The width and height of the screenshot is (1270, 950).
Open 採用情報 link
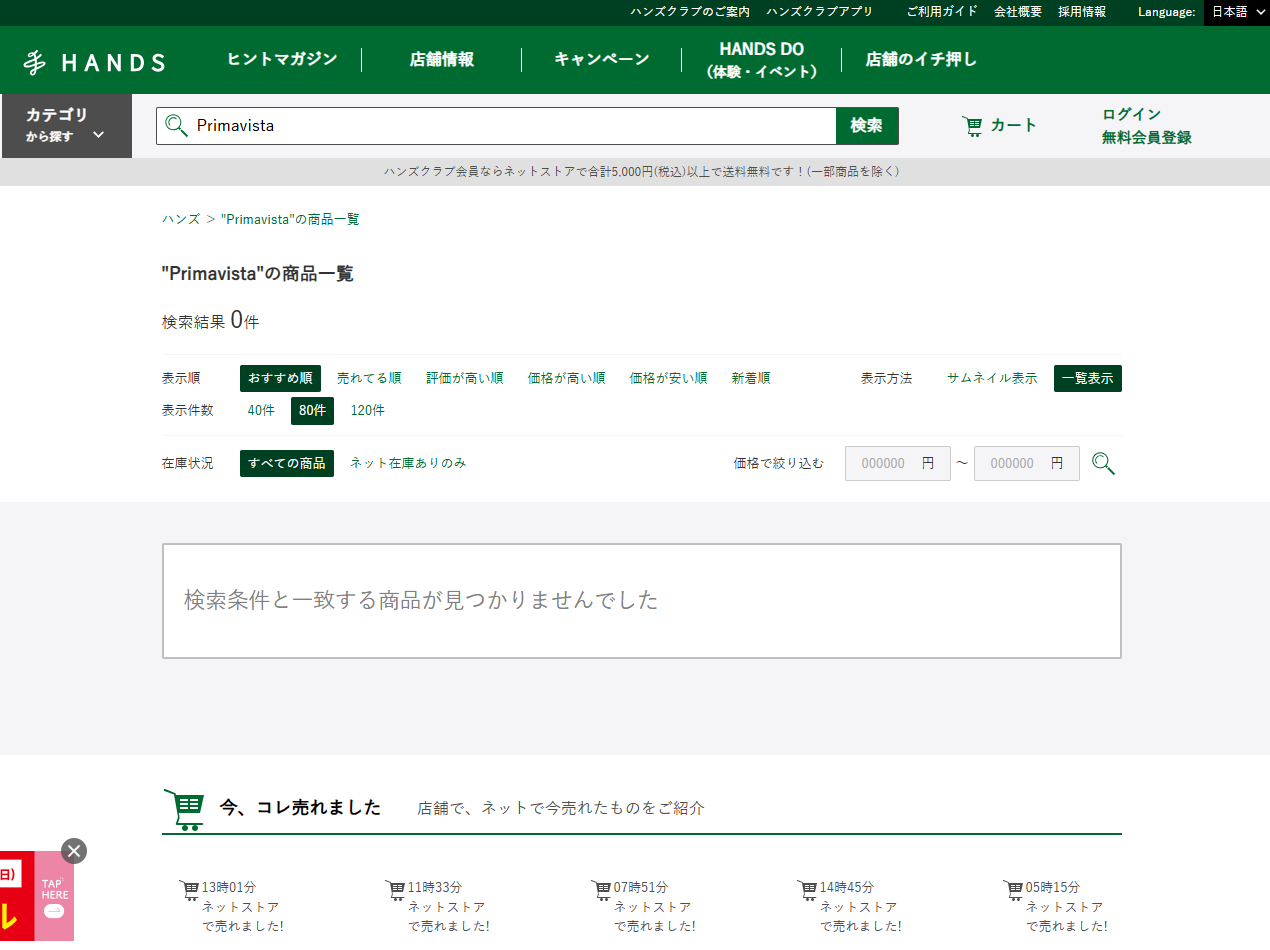point(1082,12)
